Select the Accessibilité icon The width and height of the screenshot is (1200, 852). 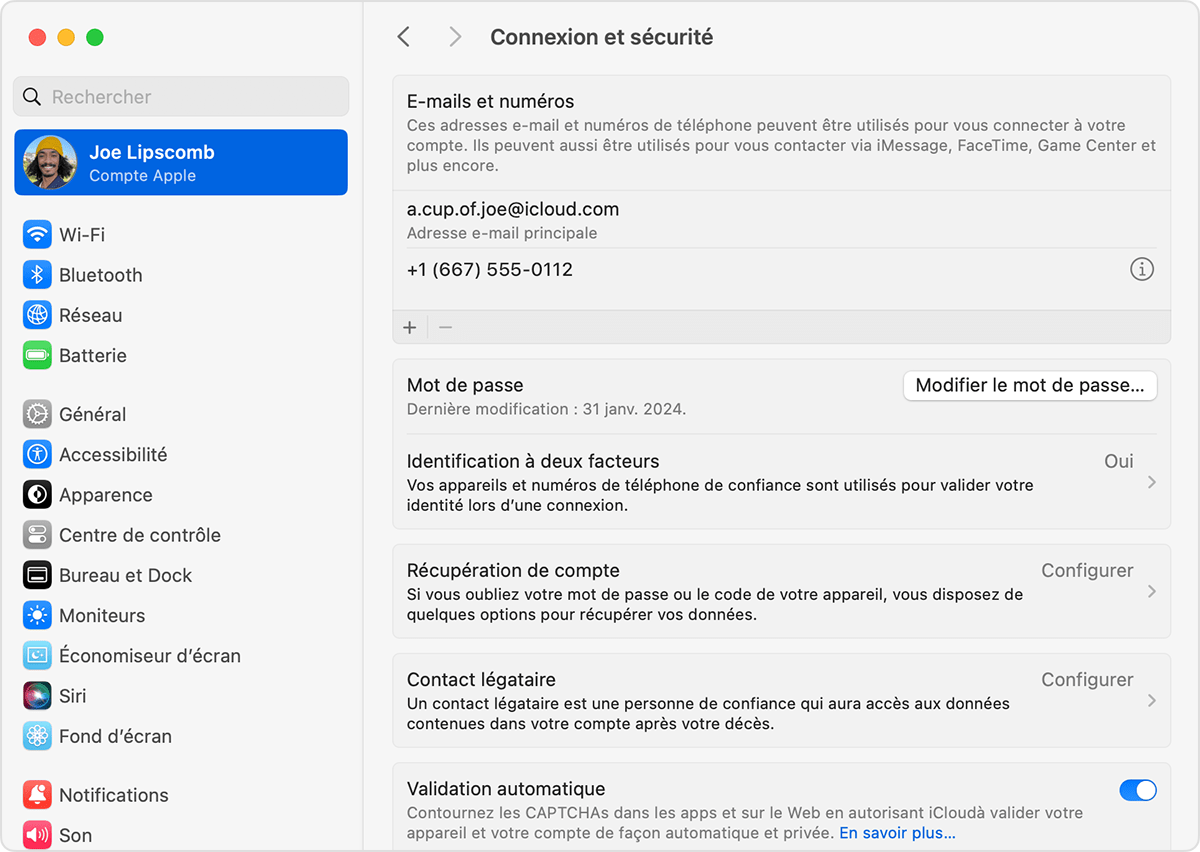tap(37, 454)
